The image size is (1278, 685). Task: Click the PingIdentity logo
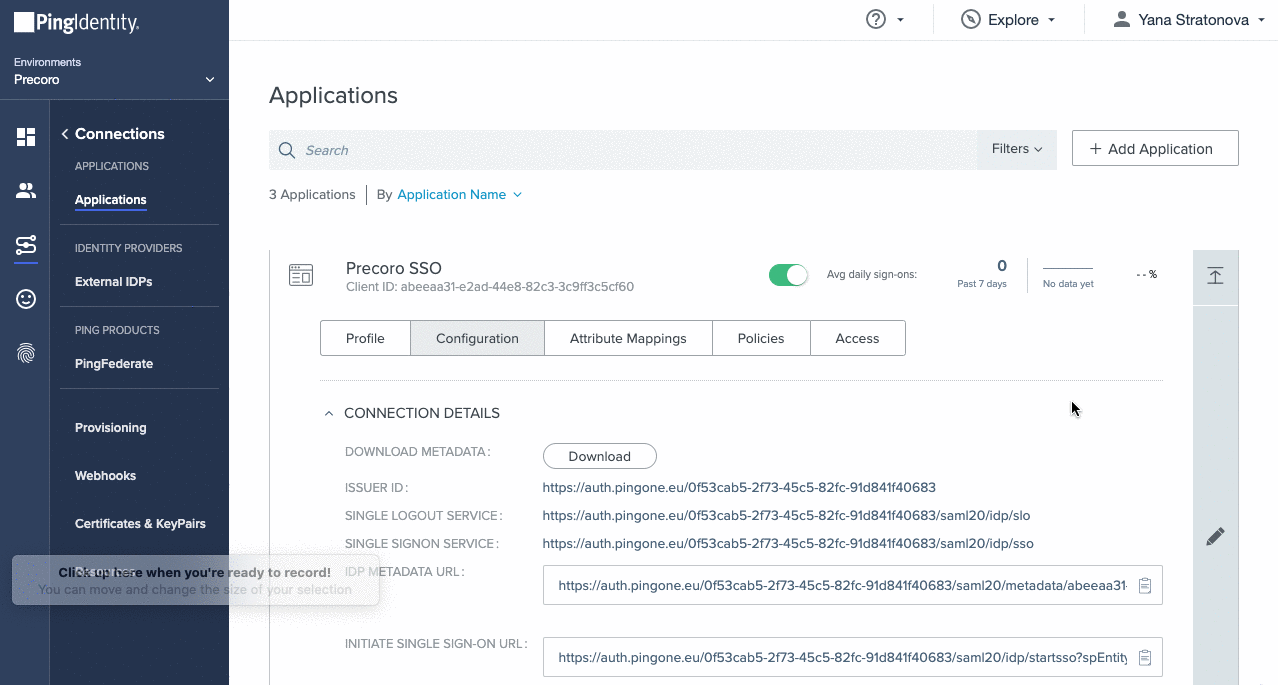[76, 23]
